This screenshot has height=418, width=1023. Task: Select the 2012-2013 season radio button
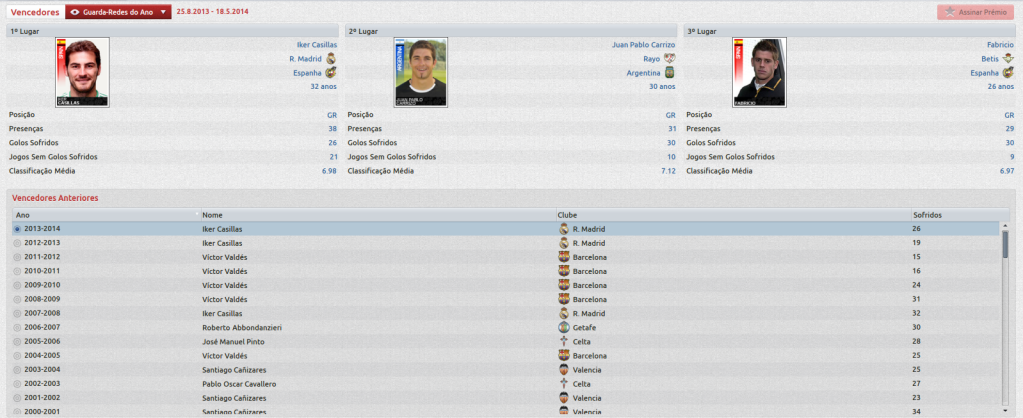(17, 243)
